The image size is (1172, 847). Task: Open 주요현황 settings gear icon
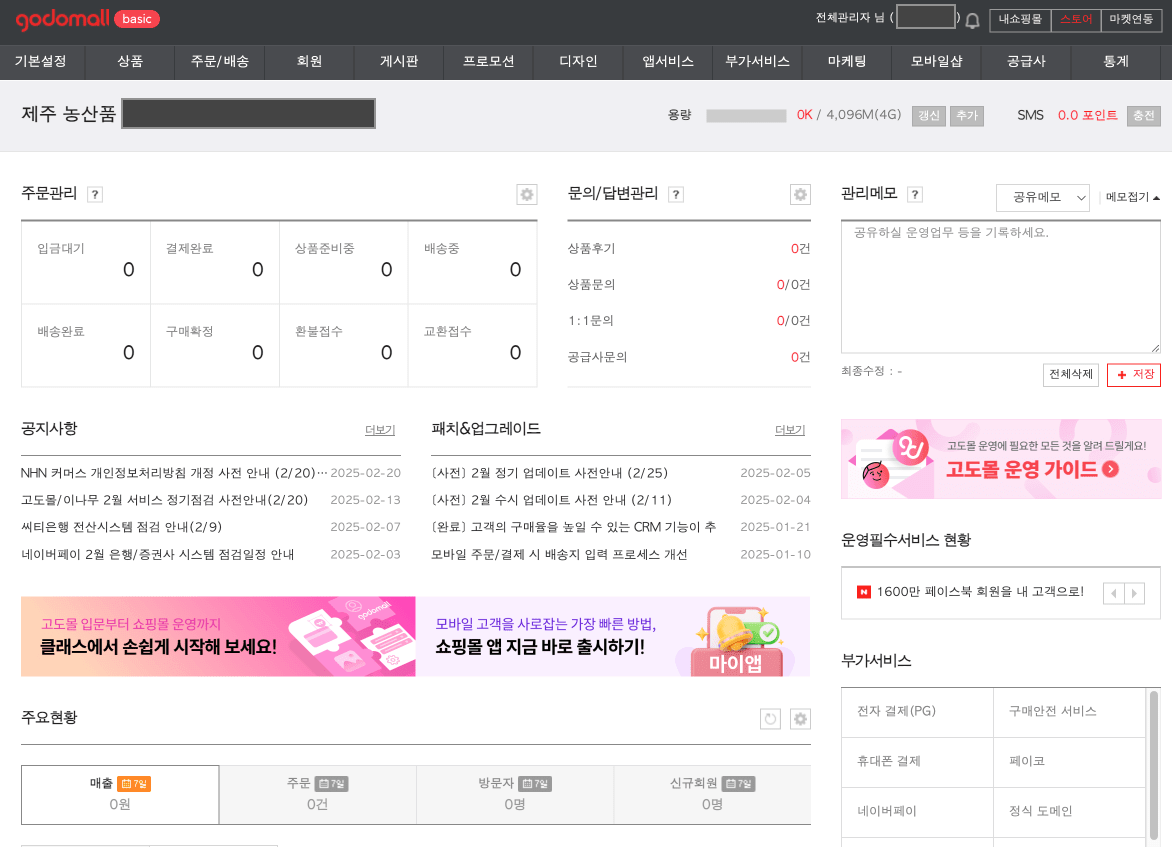pos(800,718)
